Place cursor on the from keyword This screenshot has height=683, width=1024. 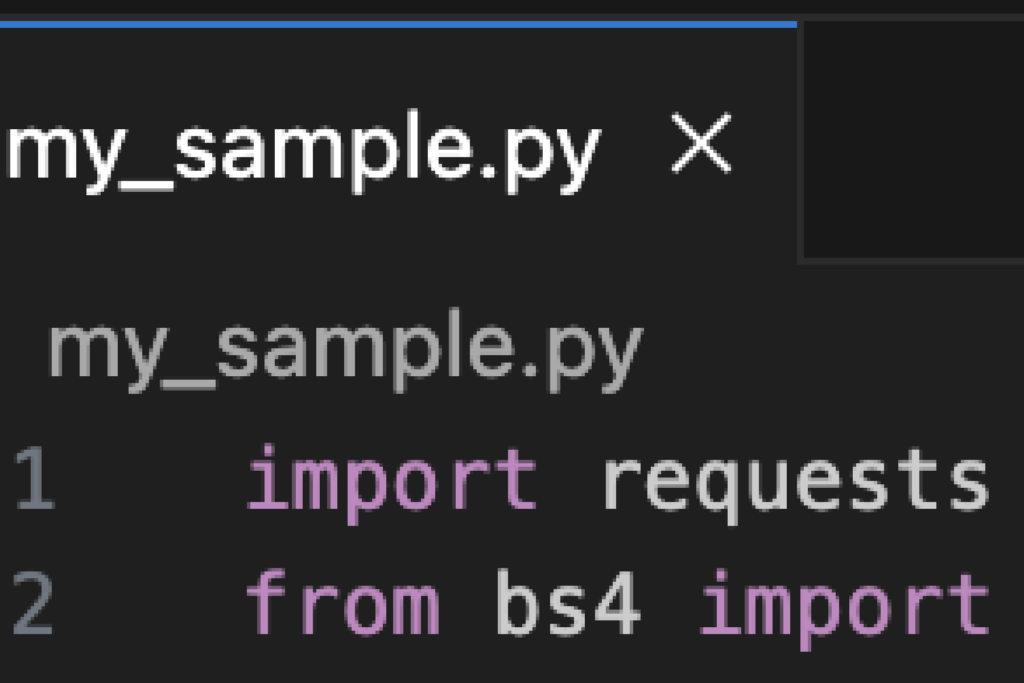342,602
